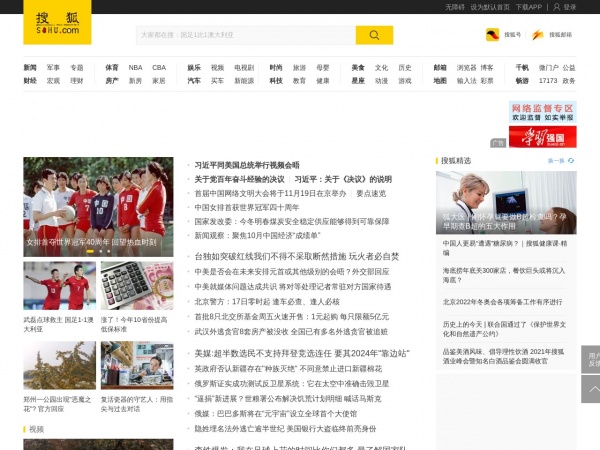Viewport: 600px width, 450px height.
Task: Select the third carousel indicator dot
Action: (x=109, y=251)
